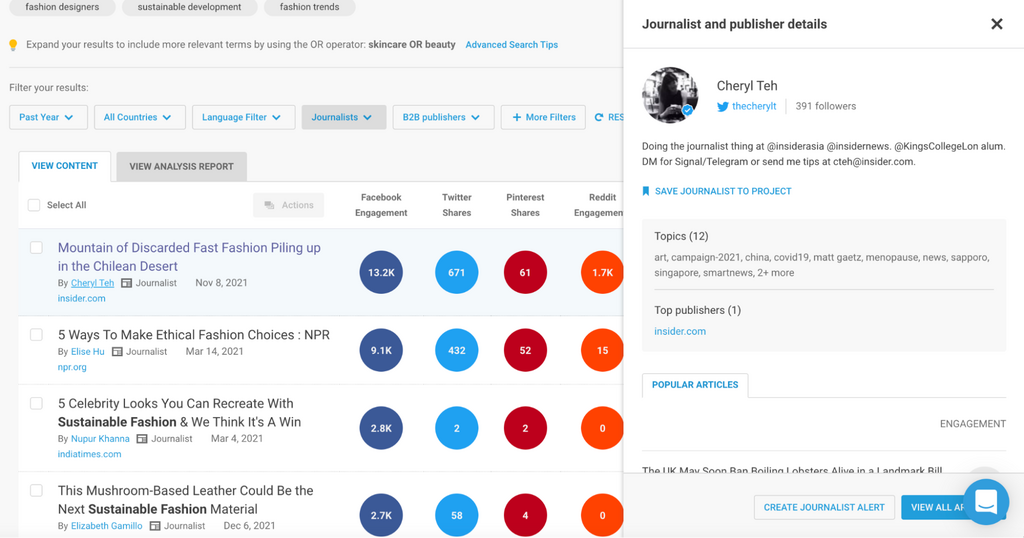Select the Popular Articles tab
The width and height of the screenshot is (1024, 538).
tap(695, 385)
